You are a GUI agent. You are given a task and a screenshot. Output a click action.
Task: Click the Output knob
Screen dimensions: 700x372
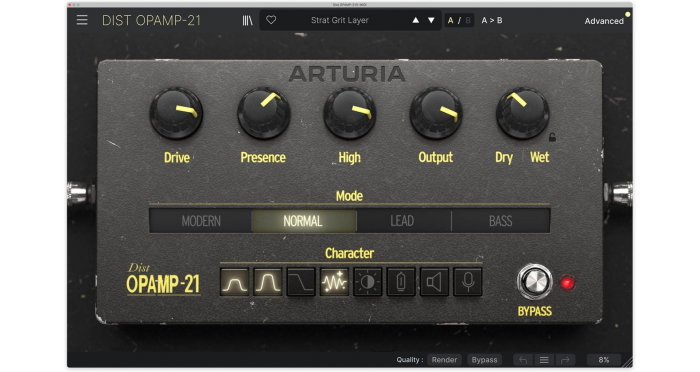(x=436, y=113)
